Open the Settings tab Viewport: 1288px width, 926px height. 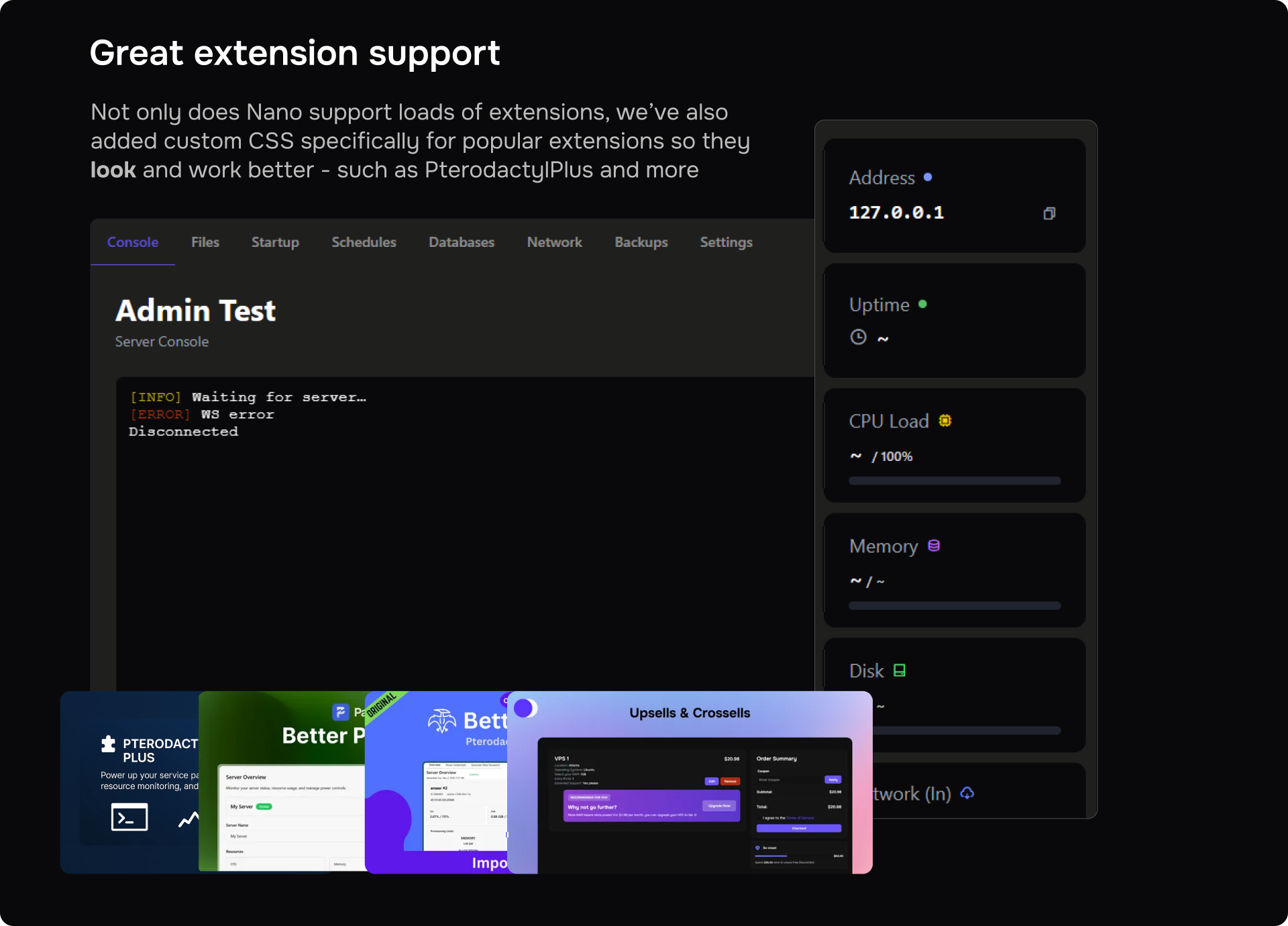[x=726, y=242]
